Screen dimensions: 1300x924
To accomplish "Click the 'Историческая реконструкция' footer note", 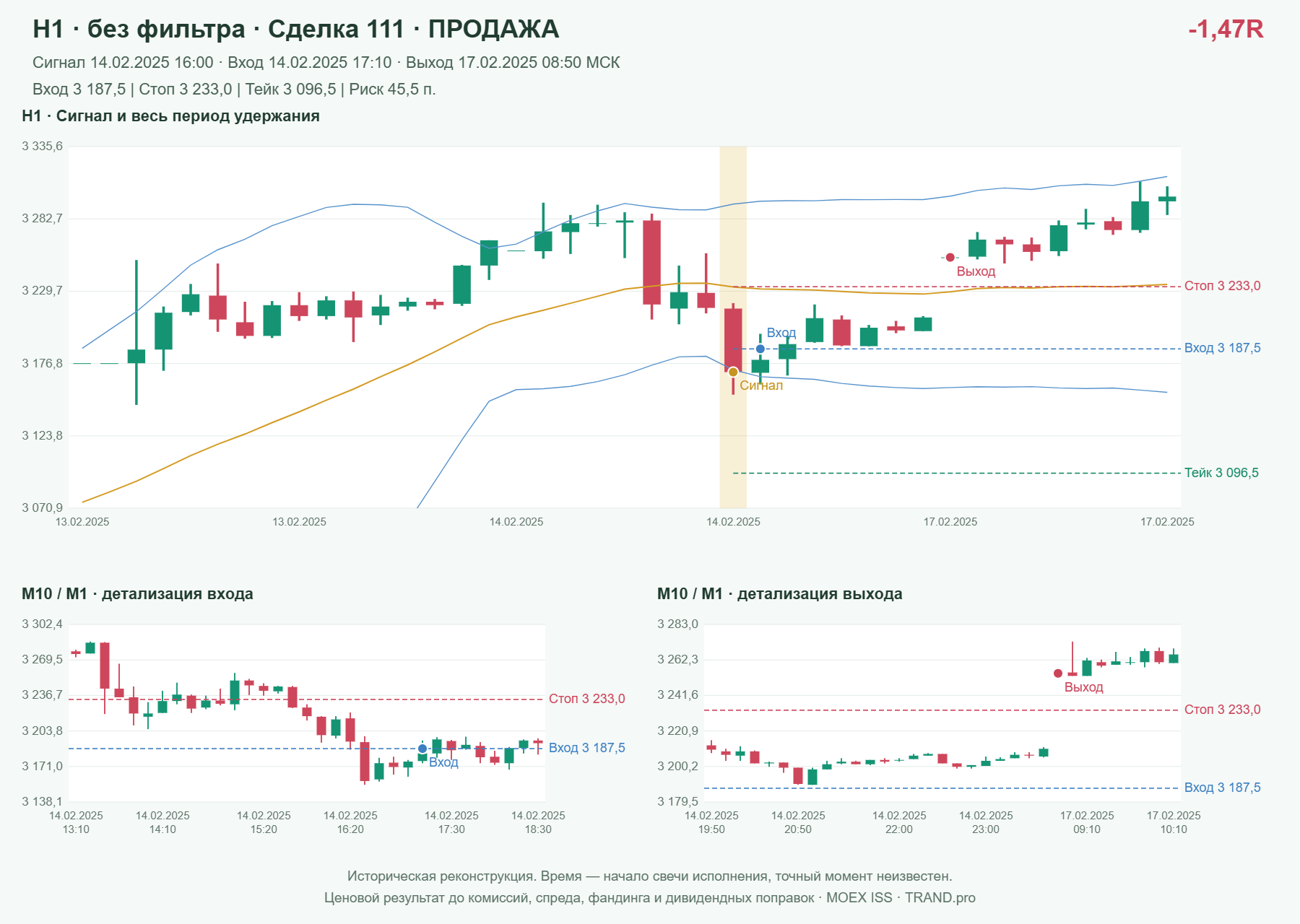I will tap(650, 876).
